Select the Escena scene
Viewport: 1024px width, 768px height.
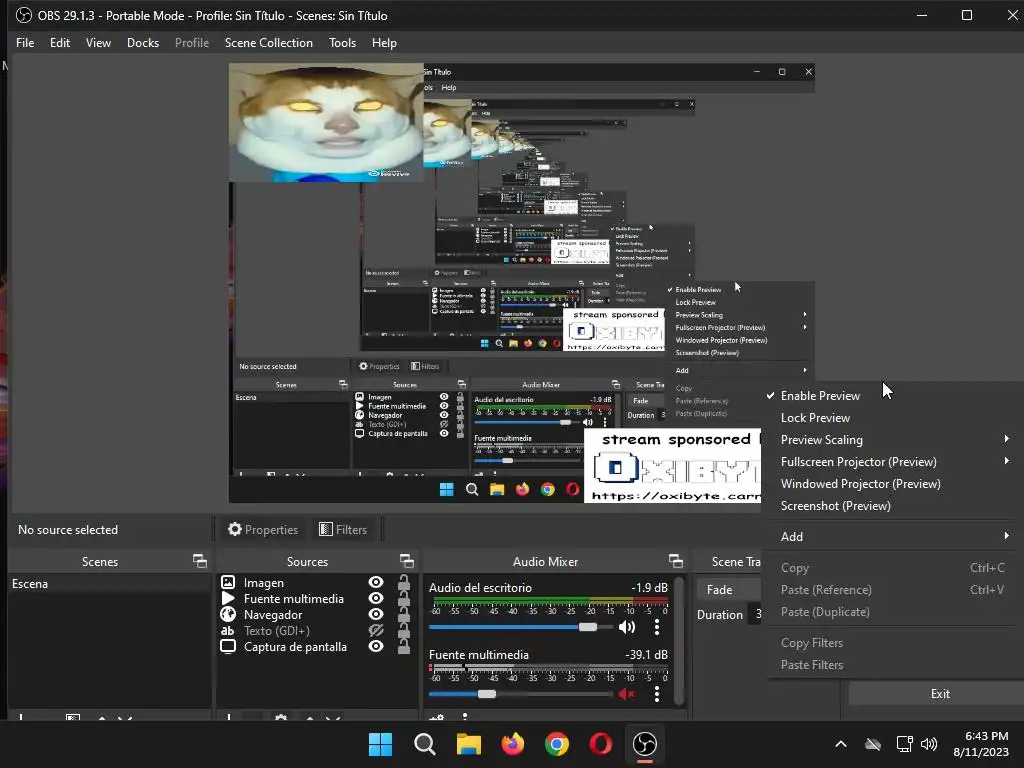(x=109, y=584)
